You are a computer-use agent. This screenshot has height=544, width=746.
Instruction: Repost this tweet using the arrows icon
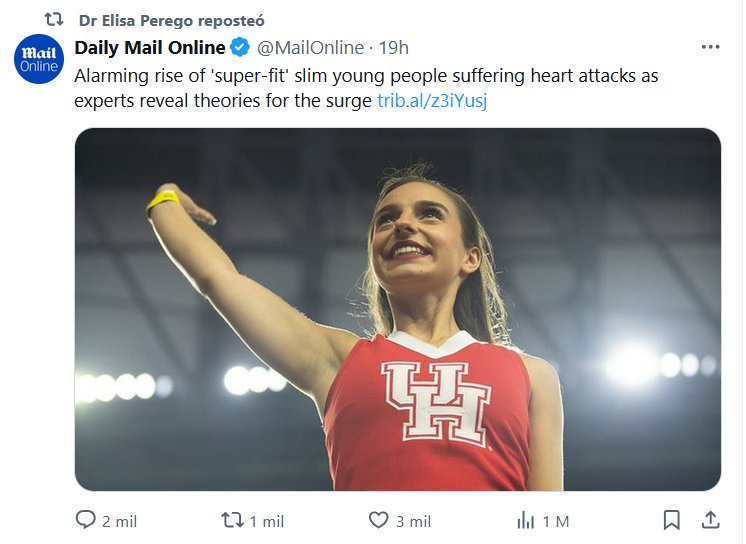(232, 521)
